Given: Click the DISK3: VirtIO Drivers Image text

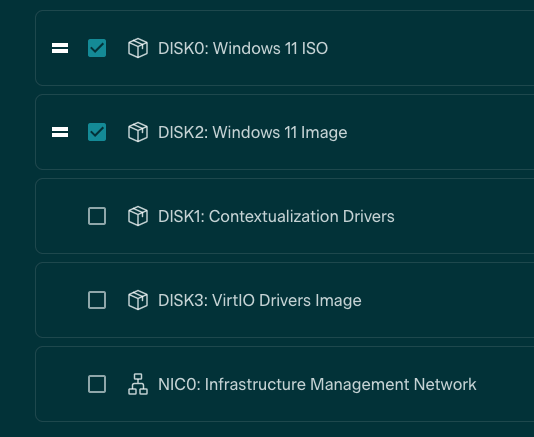Looking at the screenshot, I should (260, 301).
